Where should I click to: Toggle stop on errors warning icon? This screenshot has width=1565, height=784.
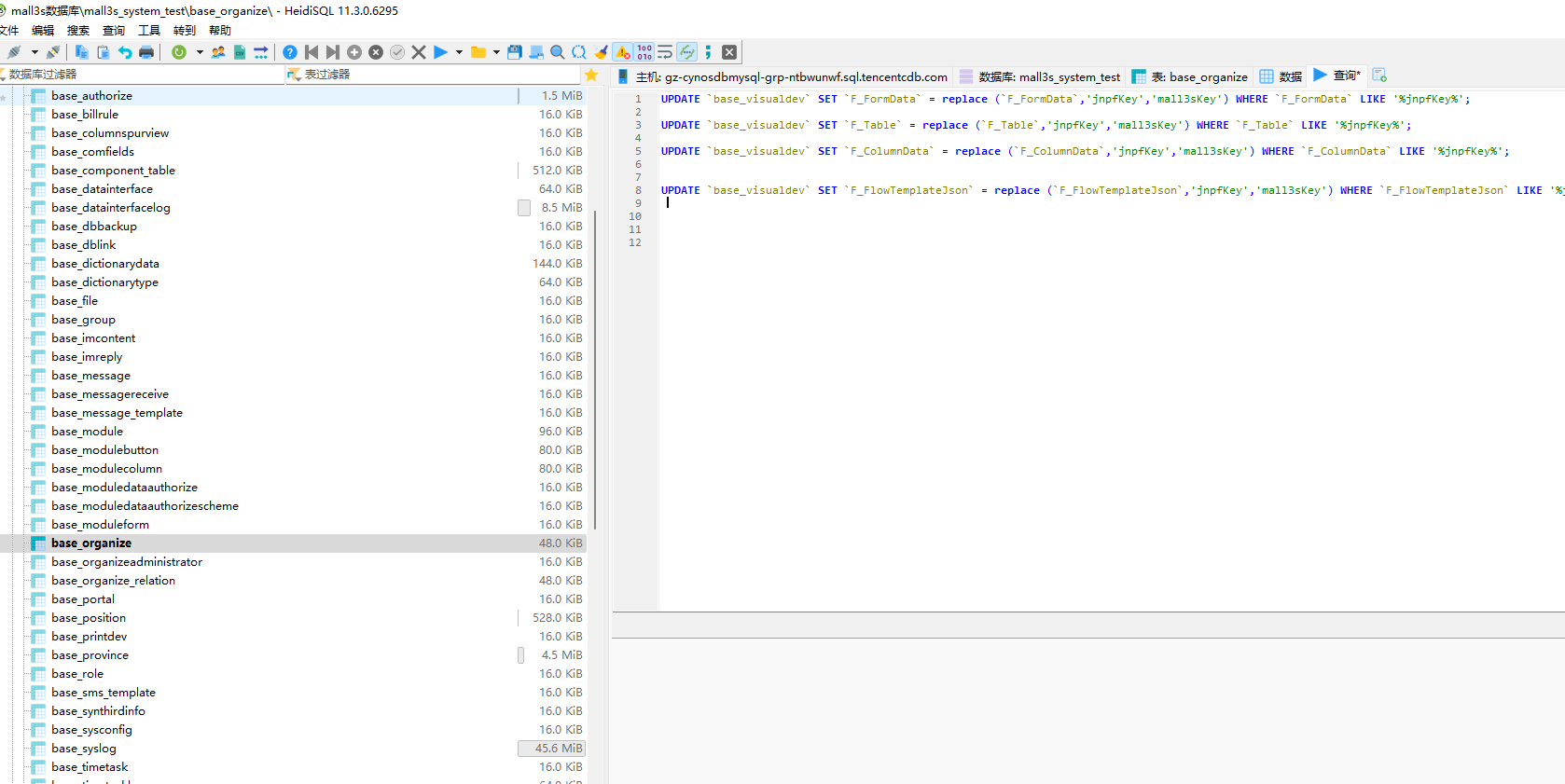tap(622, 52)
